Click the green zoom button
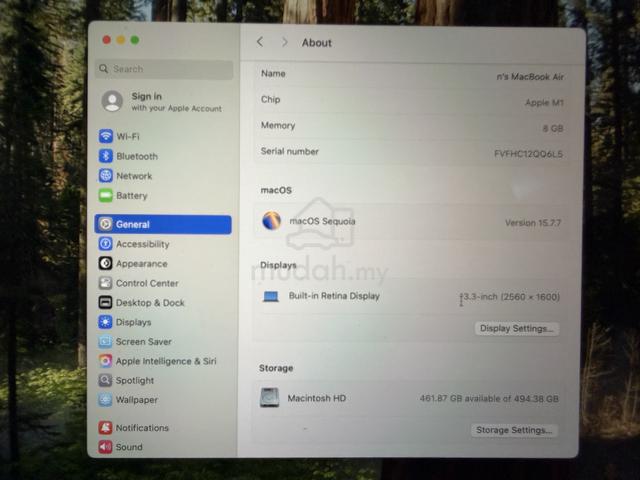Image resolution: width=640 pixels, height=480 pixels. (x=135, y=40)
